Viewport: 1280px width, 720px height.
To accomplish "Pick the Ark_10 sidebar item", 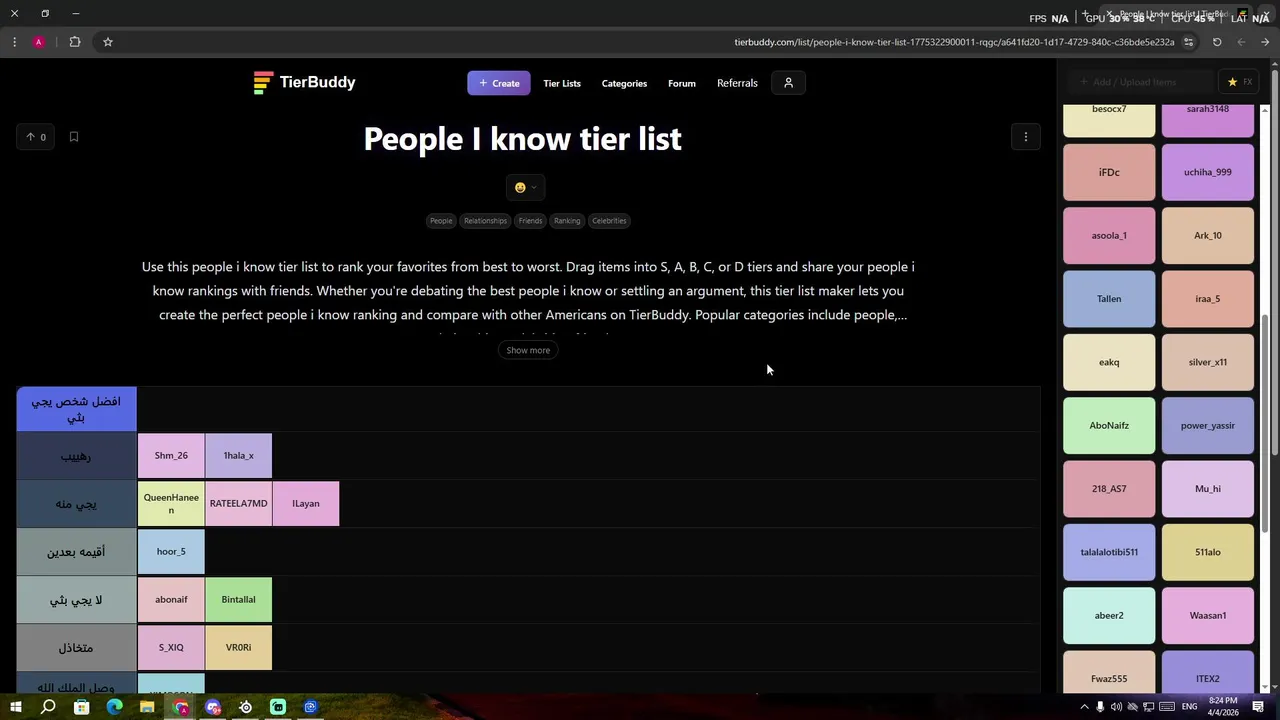I will point(1208,235).
